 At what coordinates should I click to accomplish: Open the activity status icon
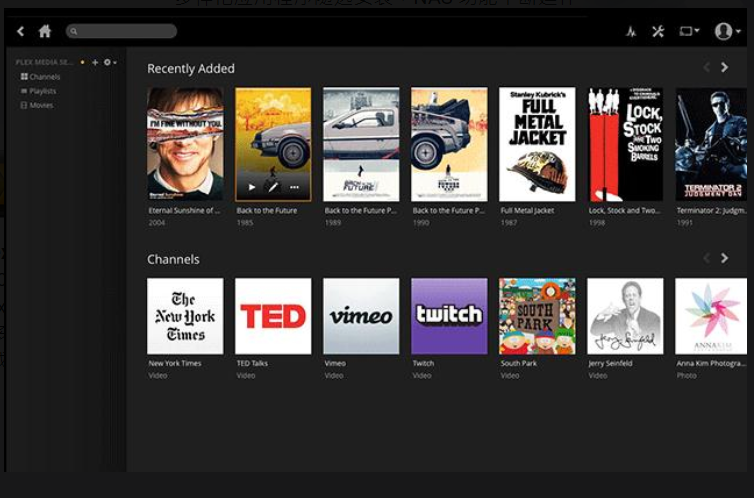click(x=631, y=32)
